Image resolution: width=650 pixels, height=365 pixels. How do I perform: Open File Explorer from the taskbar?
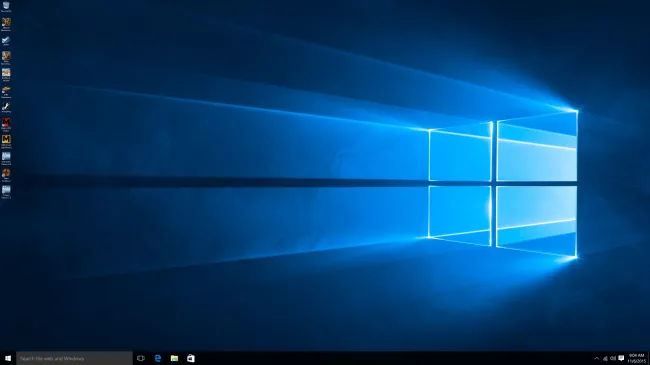click(x=174, y=358)
